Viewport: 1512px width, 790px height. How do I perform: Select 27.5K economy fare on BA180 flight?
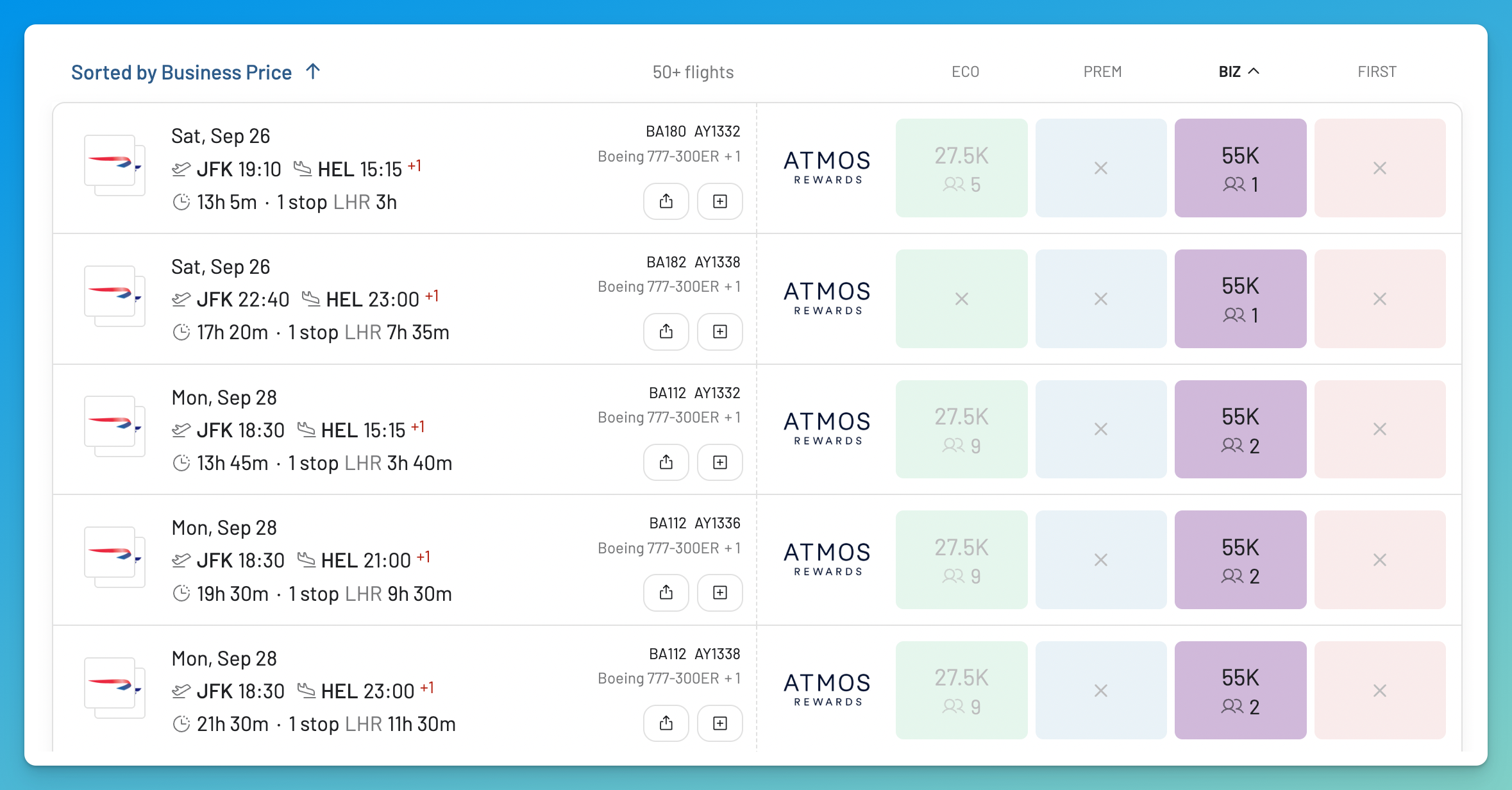pyautogui.click(x=961, y=168)
